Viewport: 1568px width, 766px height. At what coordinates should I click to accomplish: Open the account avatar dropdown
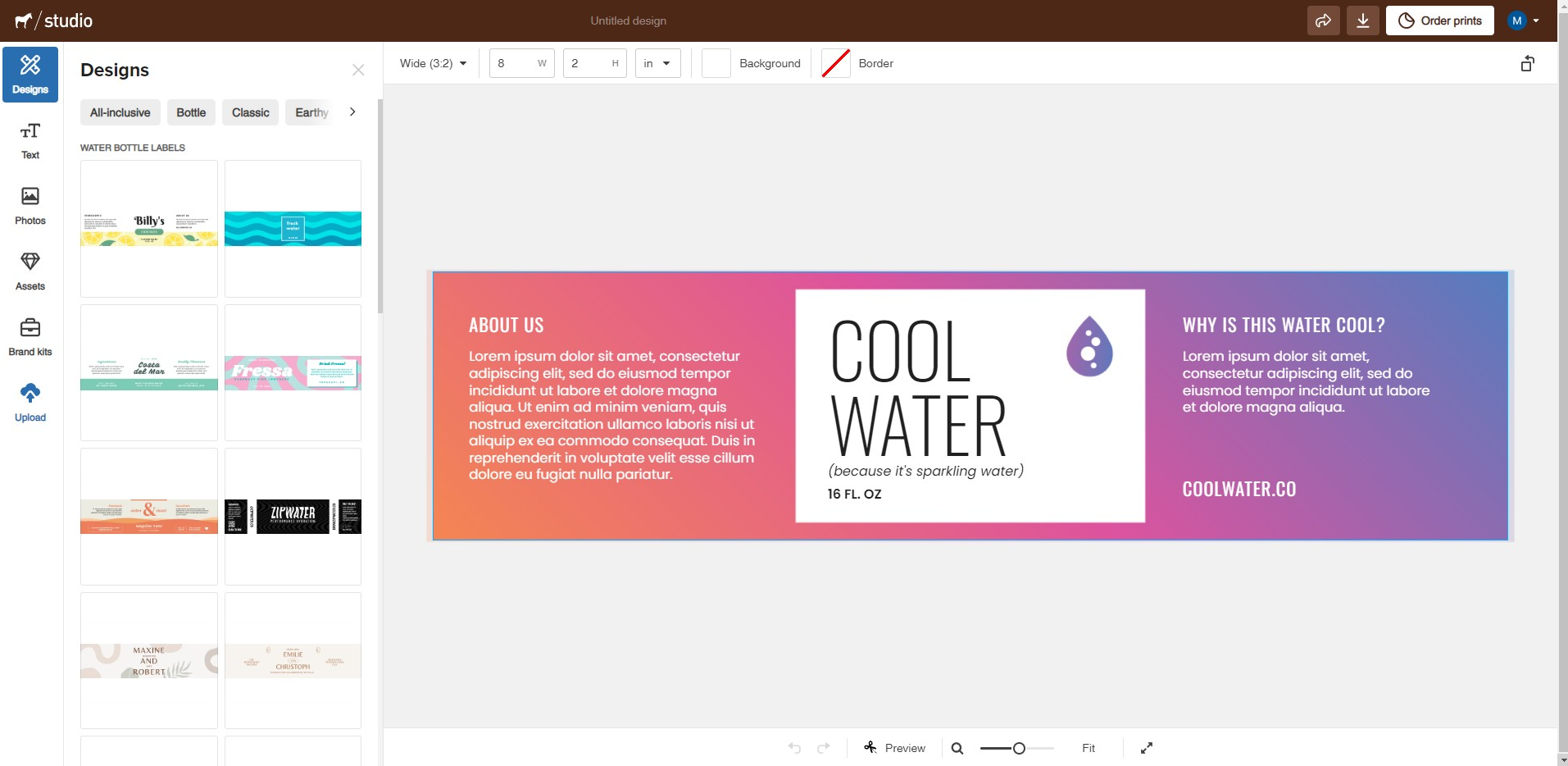tap(1523, 21)
